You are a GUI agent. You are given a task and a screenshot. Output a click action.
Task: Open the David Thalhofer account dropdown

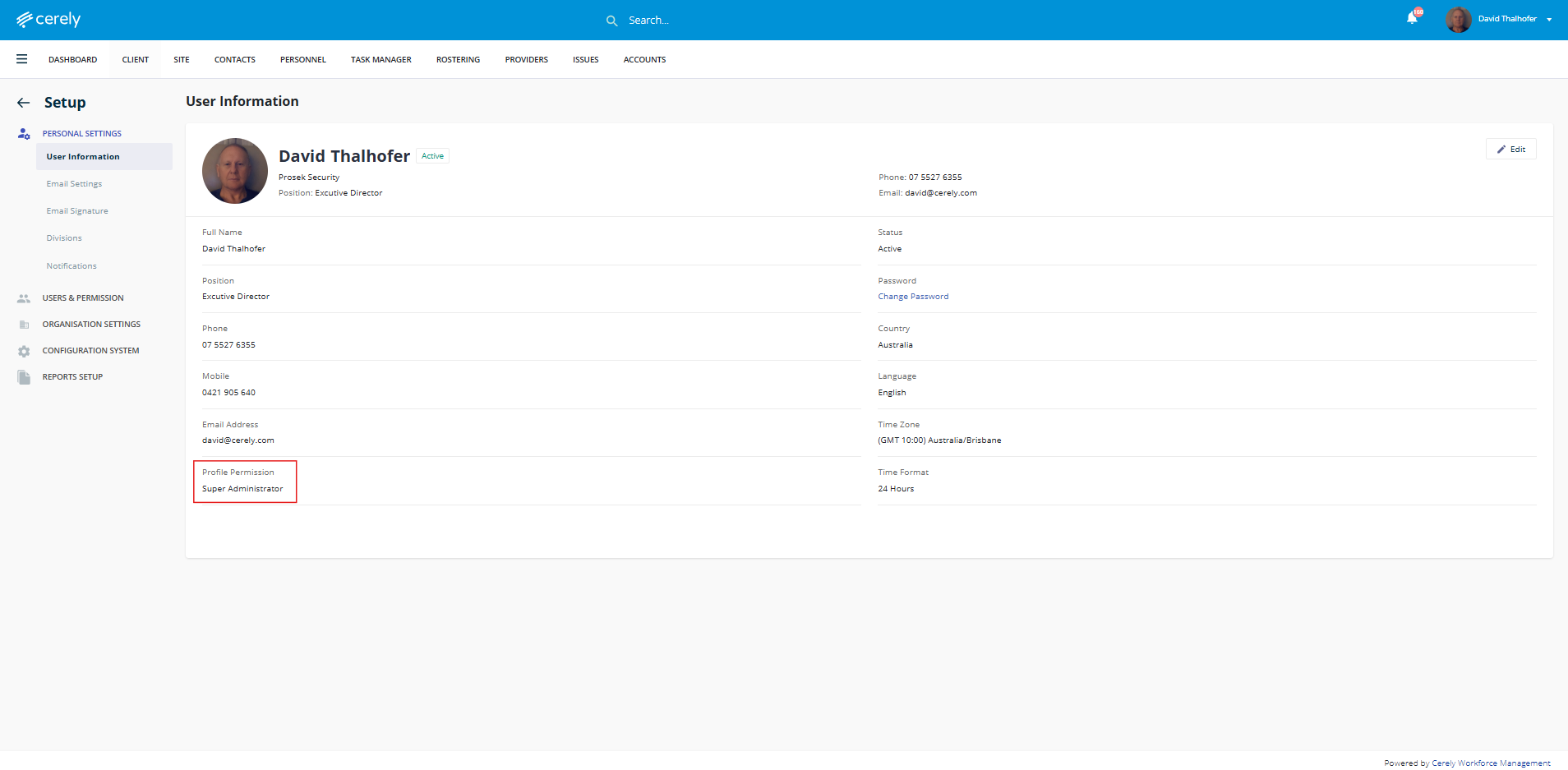[x=1548, y=19]
